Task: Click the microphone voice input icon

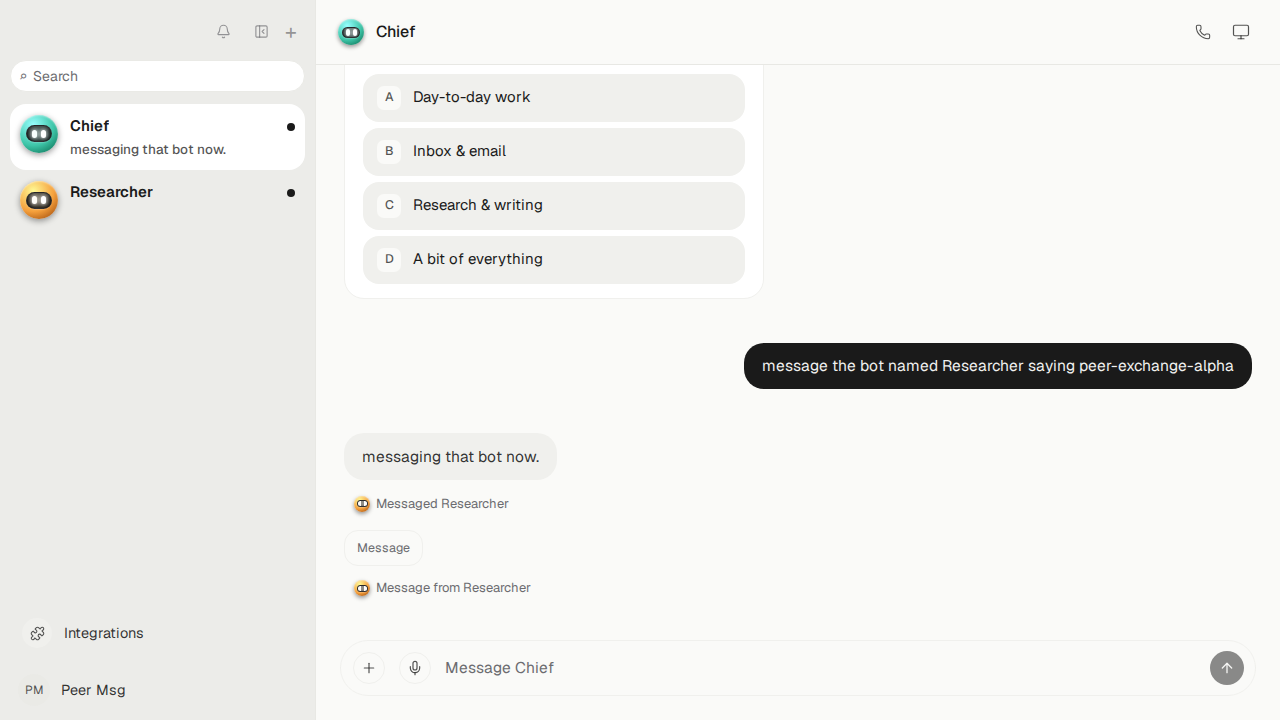Action: pos(415,668)
